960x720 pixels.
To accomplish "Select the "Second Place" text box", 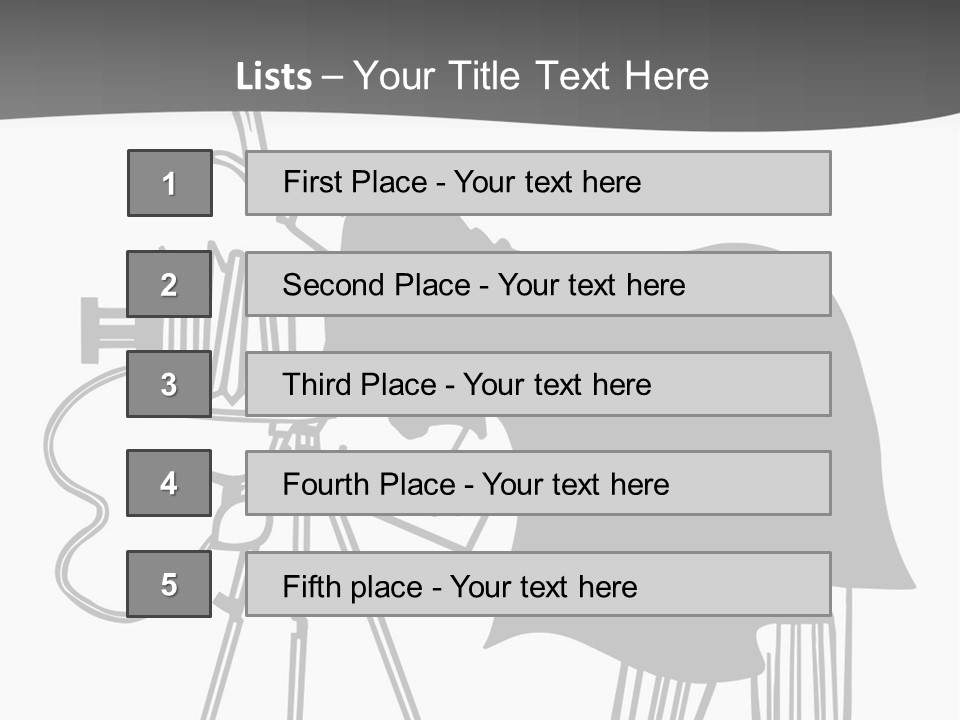I will 538,284.
